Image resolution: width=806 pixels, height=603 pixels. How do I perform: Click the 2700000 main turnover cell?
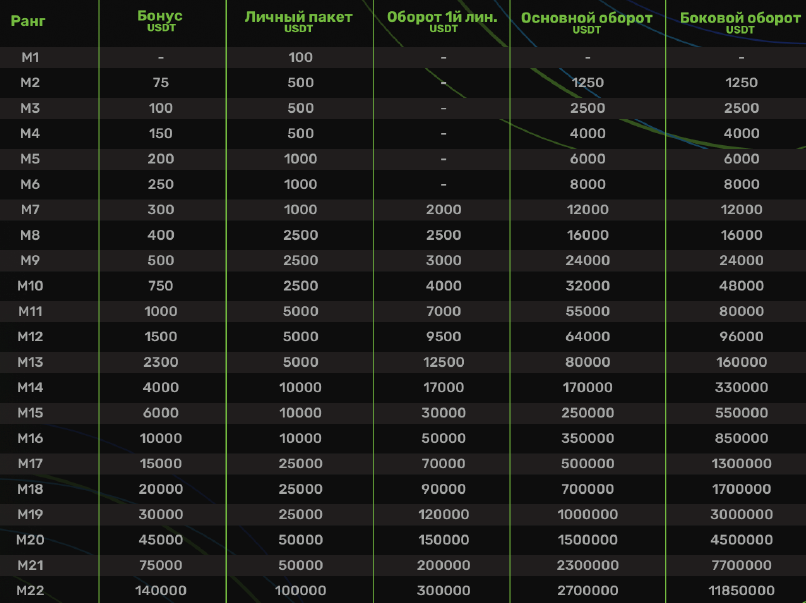(587, 591)
